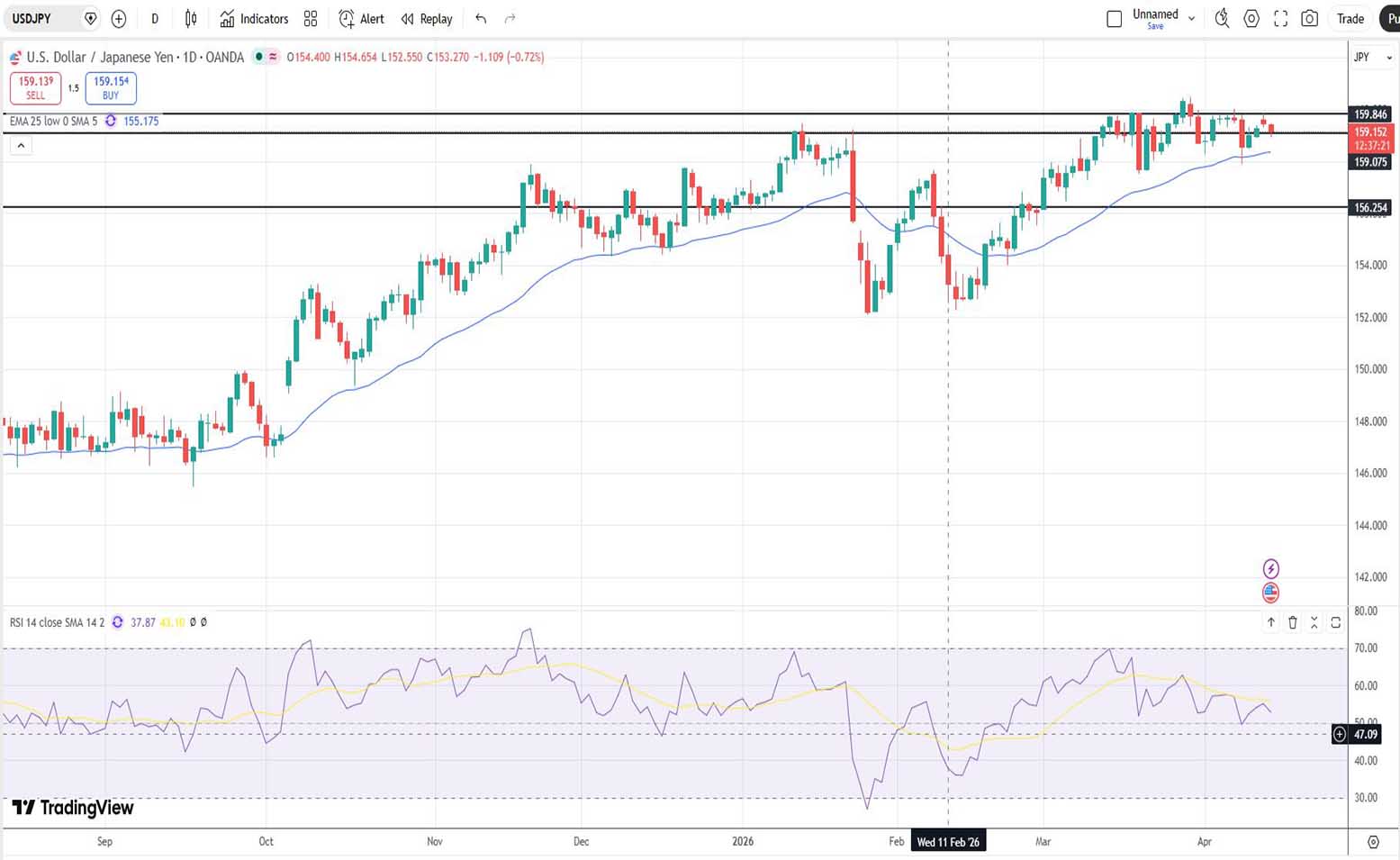Click the SELL 159.139 button
1400x860 pixels.
36,87
